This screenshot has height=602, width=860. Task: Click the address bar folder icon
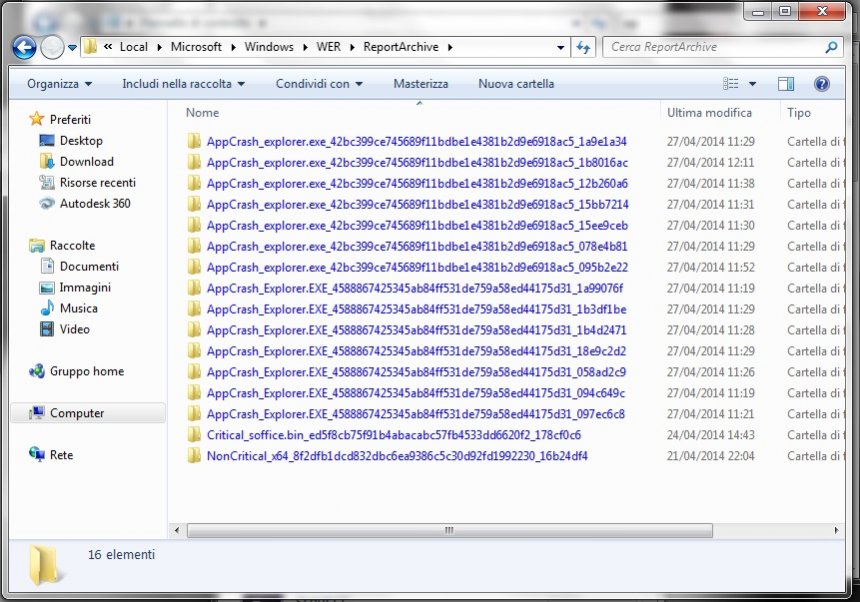(90, 47)
